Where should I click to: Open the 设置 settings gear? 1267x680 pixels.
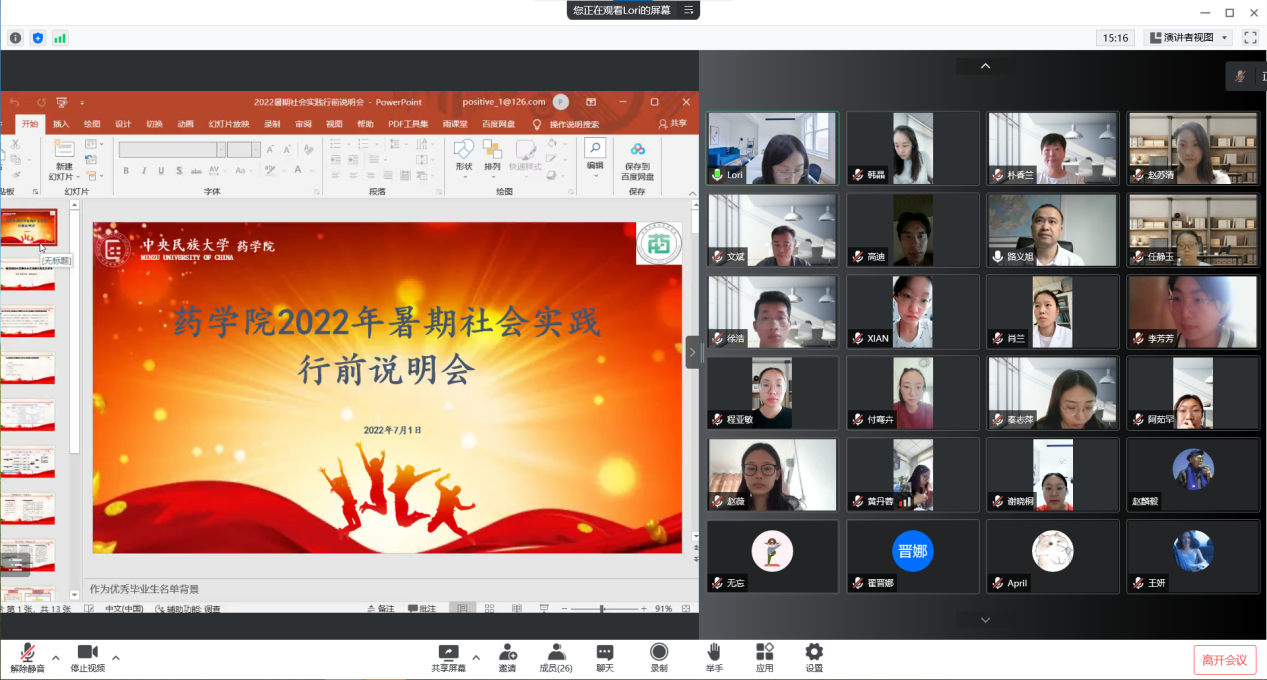tap(814, 653)
